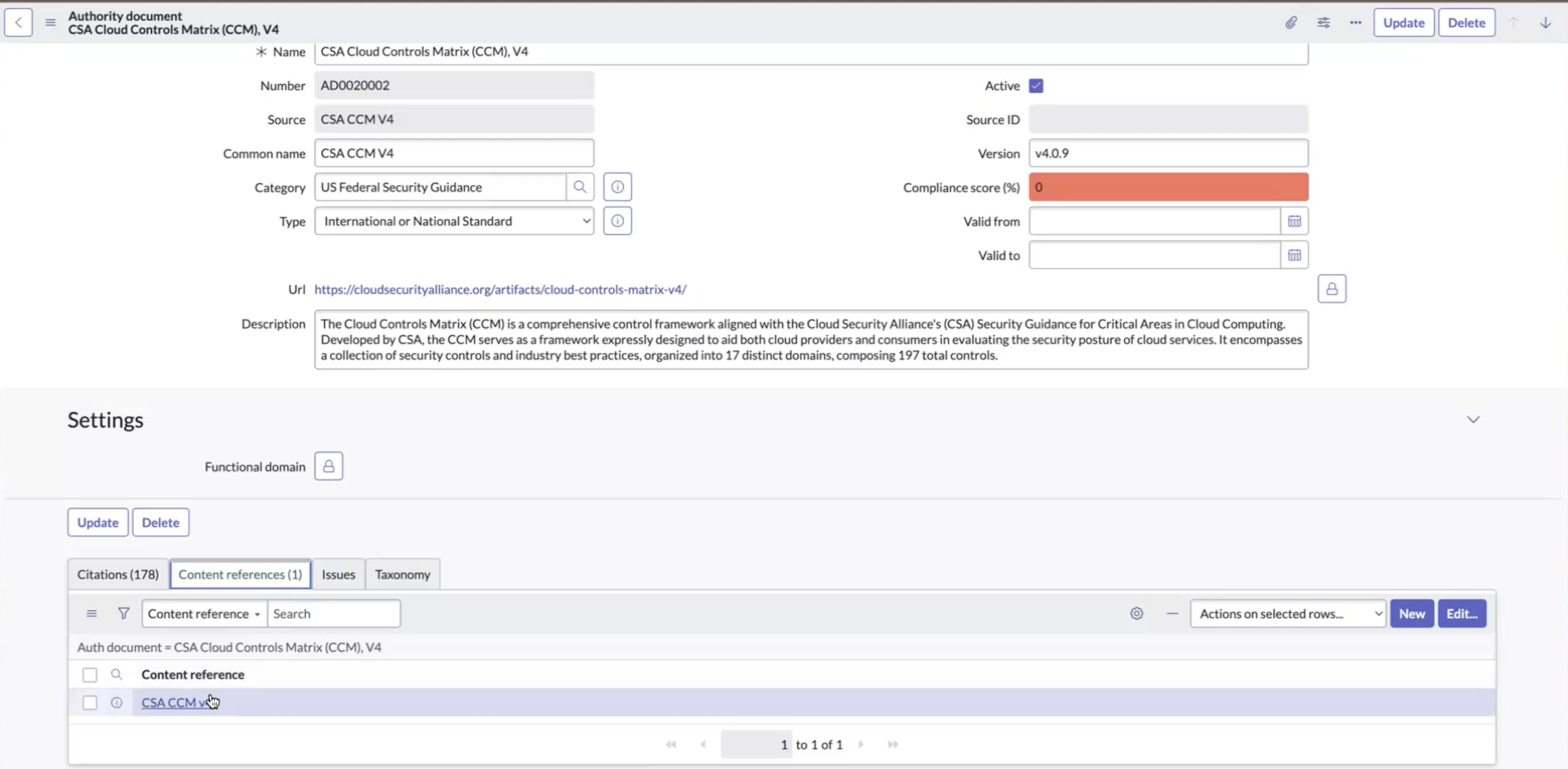Open the Taxonomy tab
The height and width of the screenshot is (769, 1568).
(x=402, y=574)
